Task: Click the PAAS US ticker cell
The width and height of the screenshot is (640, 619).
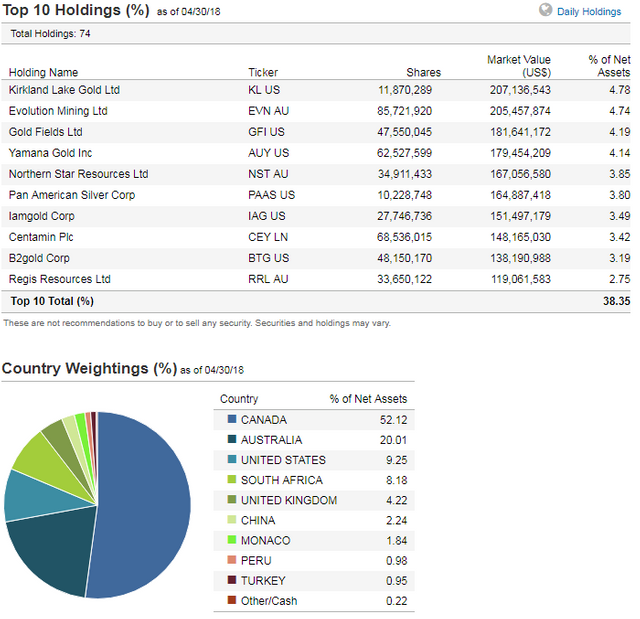Action: 271,195
